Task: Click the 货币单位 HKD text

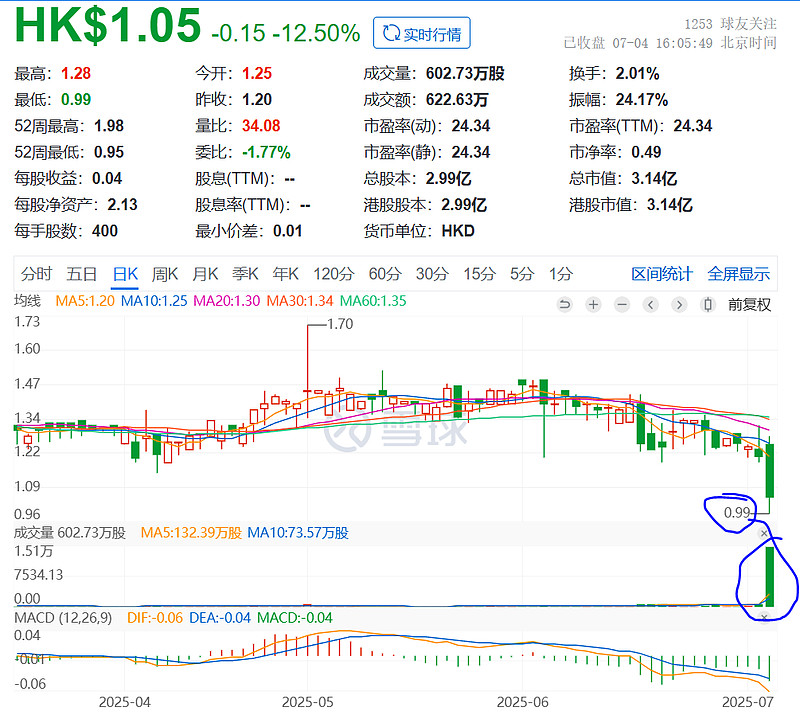Action: coord(419,231)
